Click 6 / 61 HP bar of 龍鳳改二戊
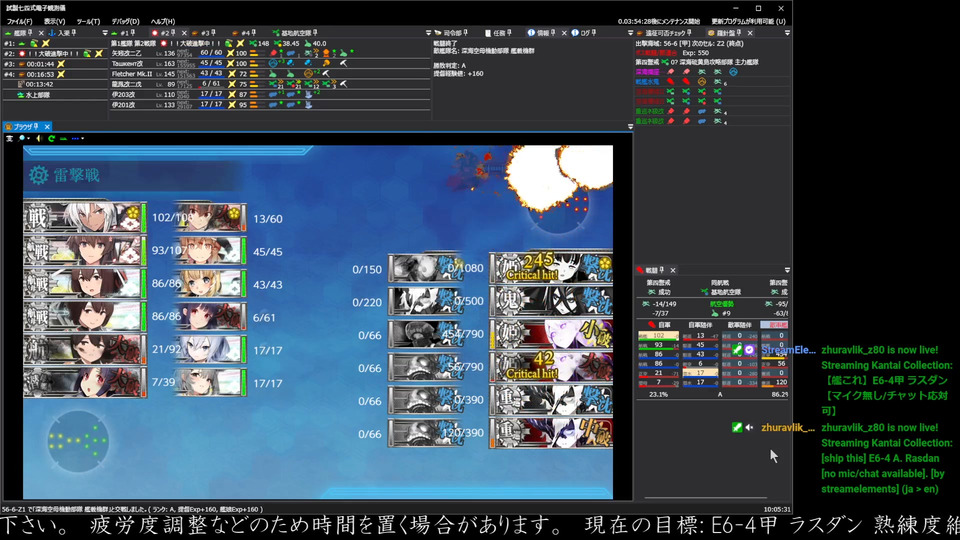This screenshot has height=540, width=960. pos(211,84)
